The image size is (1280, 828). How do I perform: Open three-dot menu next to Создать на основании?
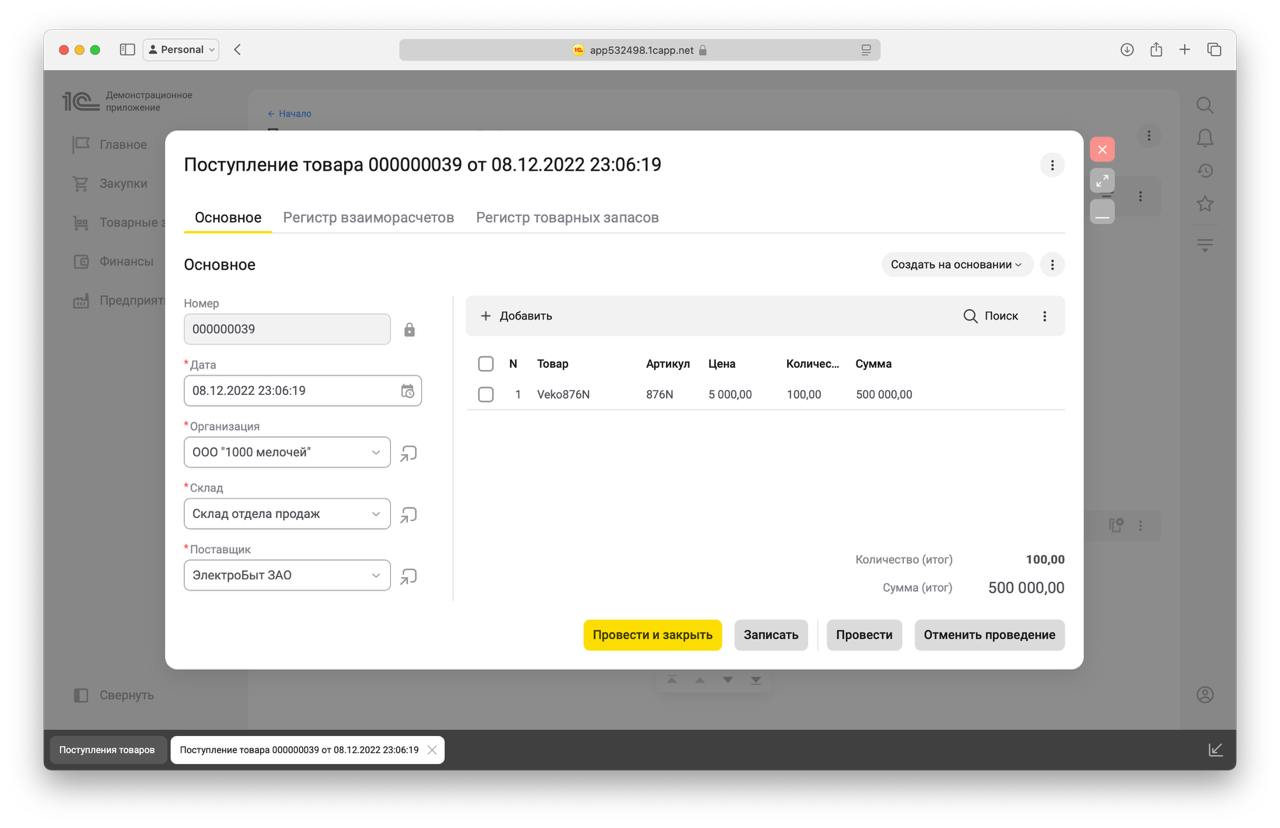(x=1052, y=265)
